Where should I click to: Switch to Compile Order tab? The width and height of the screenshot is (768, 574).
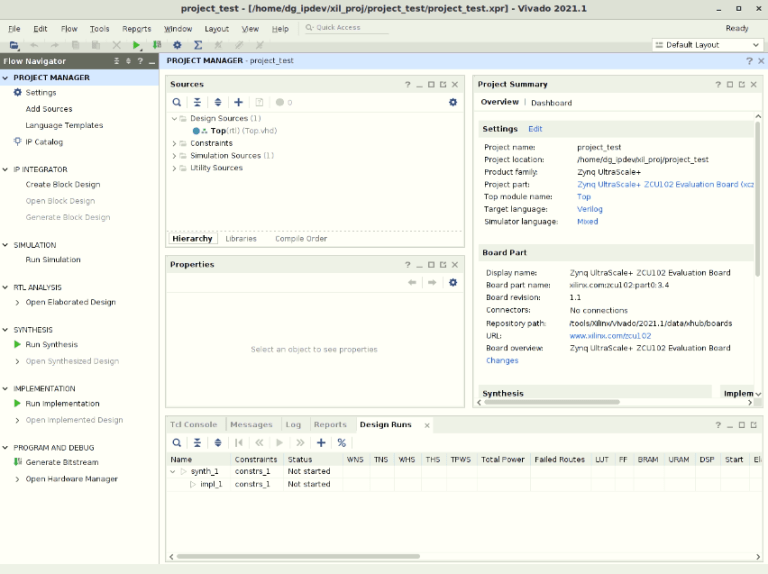(301, 239)
